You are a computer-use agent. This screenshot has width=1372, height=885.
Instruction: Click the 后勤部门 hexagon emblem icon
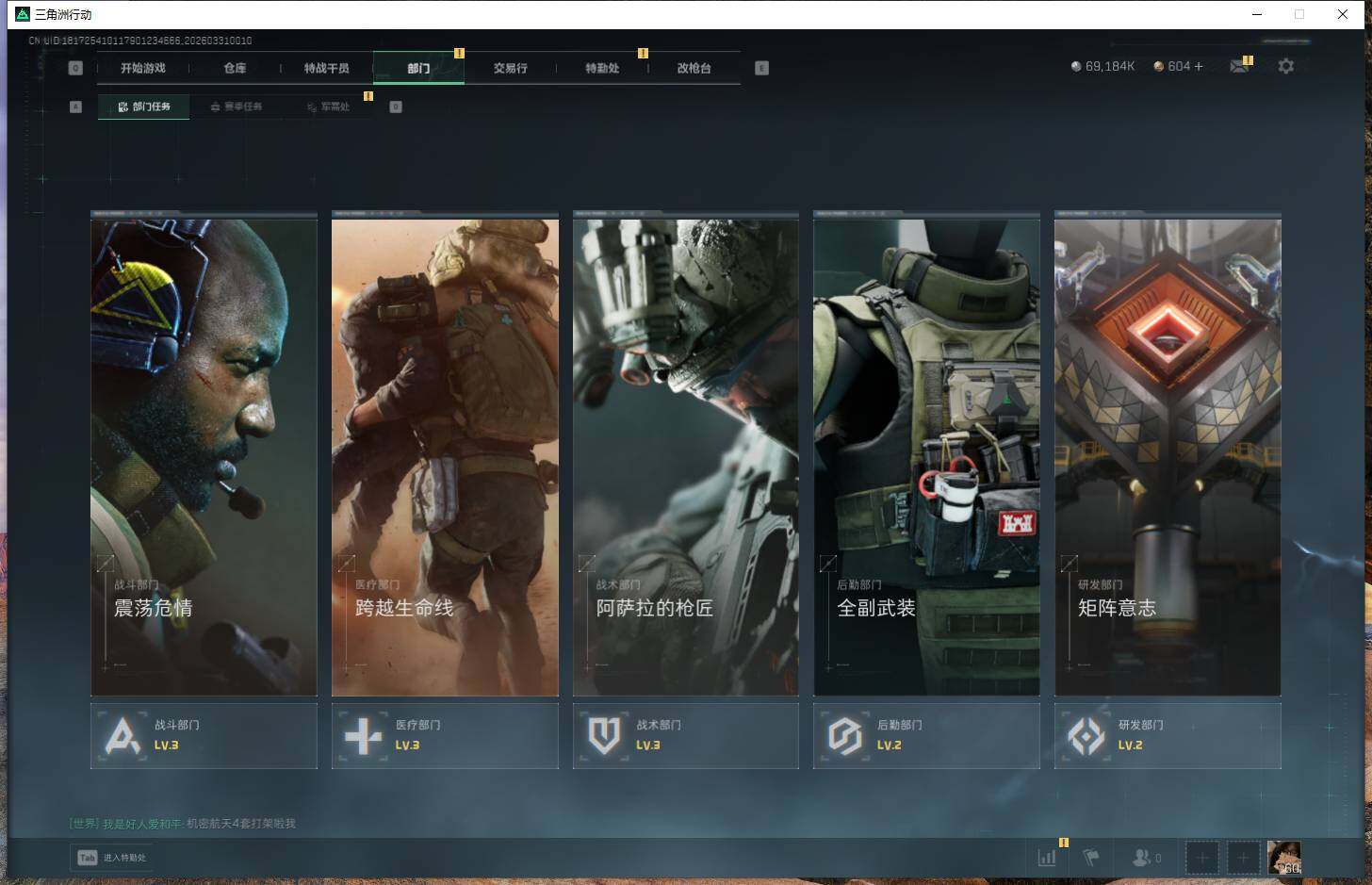(845, 736)
